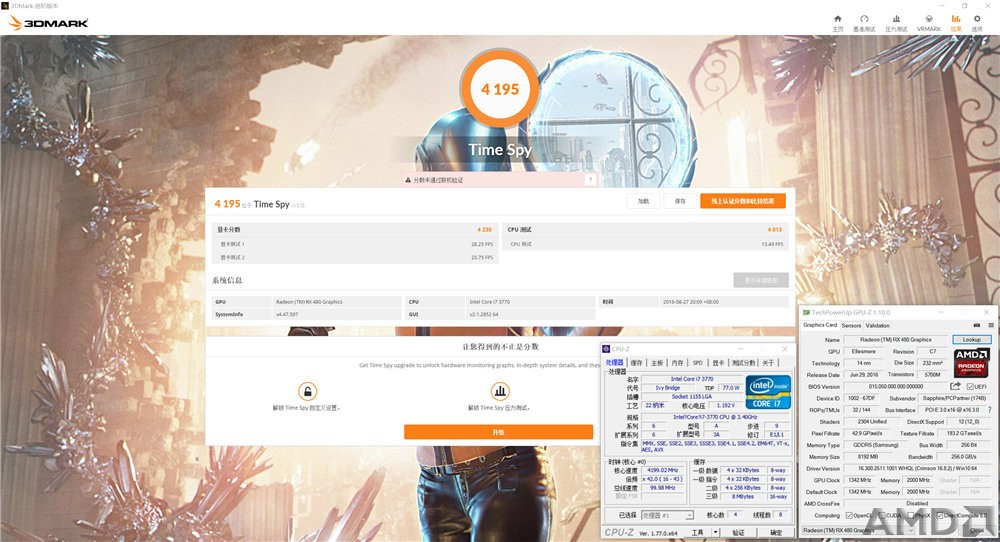The height and width of the screenshot is (542, 1000).
Task: Click the 4199.02 MHz core speed value in CPU-Z
Action: (662, 470)
